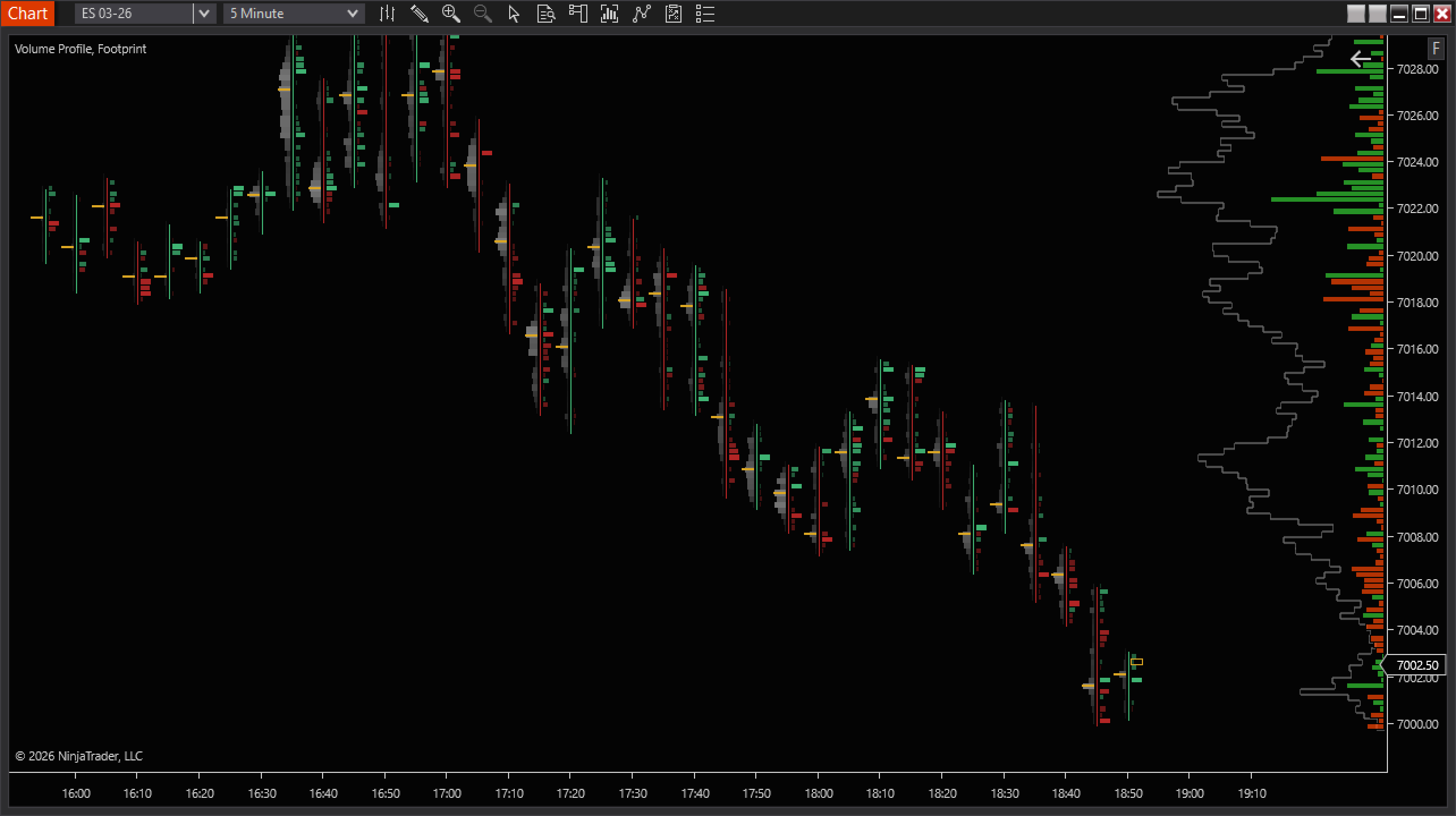
Task: Open the Data Box document-search icon
Action: tap(545, 14)
